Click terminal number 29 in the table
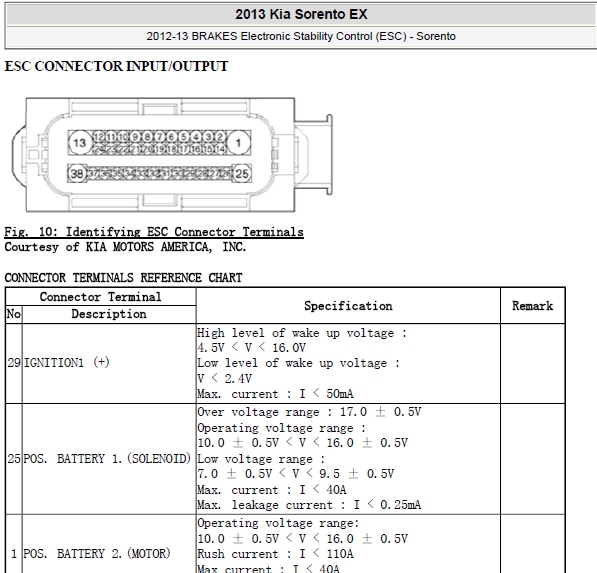This screenshot has height=573, width=597. pos(14,363)
